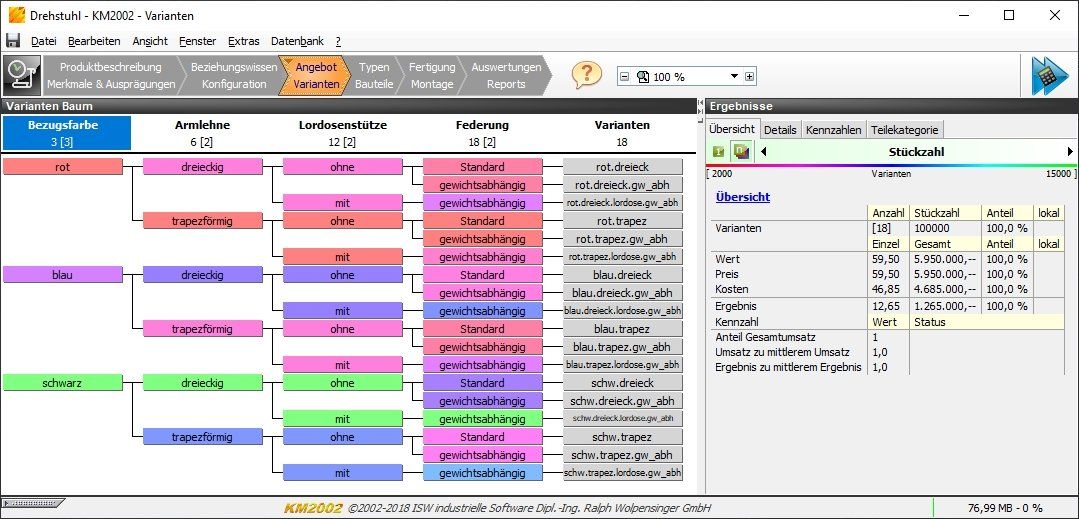This screenshot has height=519, width=1079.
Task: Click the save disk icon
Action: (x=13, y=41)
